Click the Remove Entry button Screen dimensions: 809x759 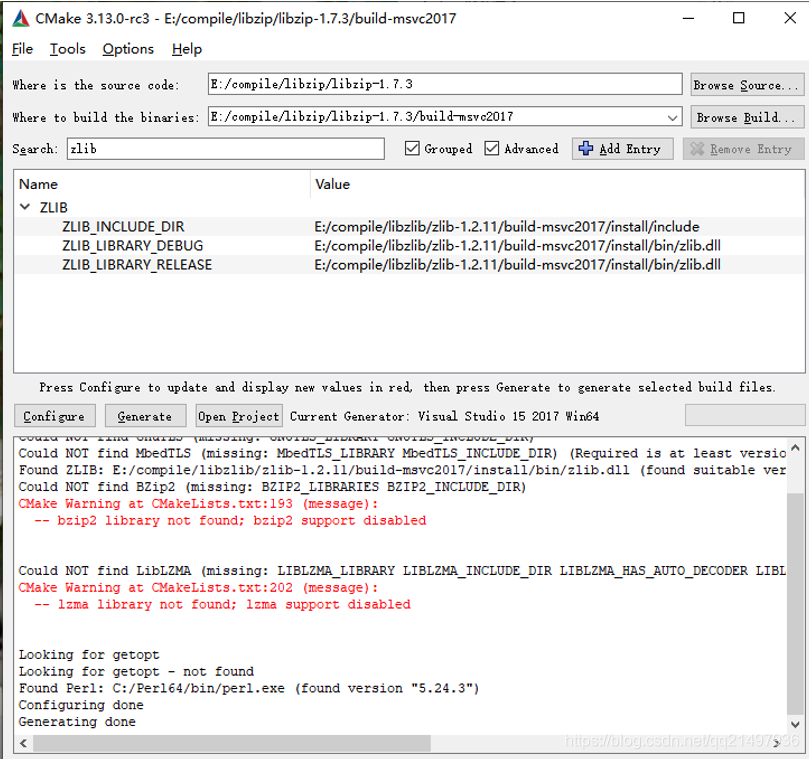coord(743,149)
